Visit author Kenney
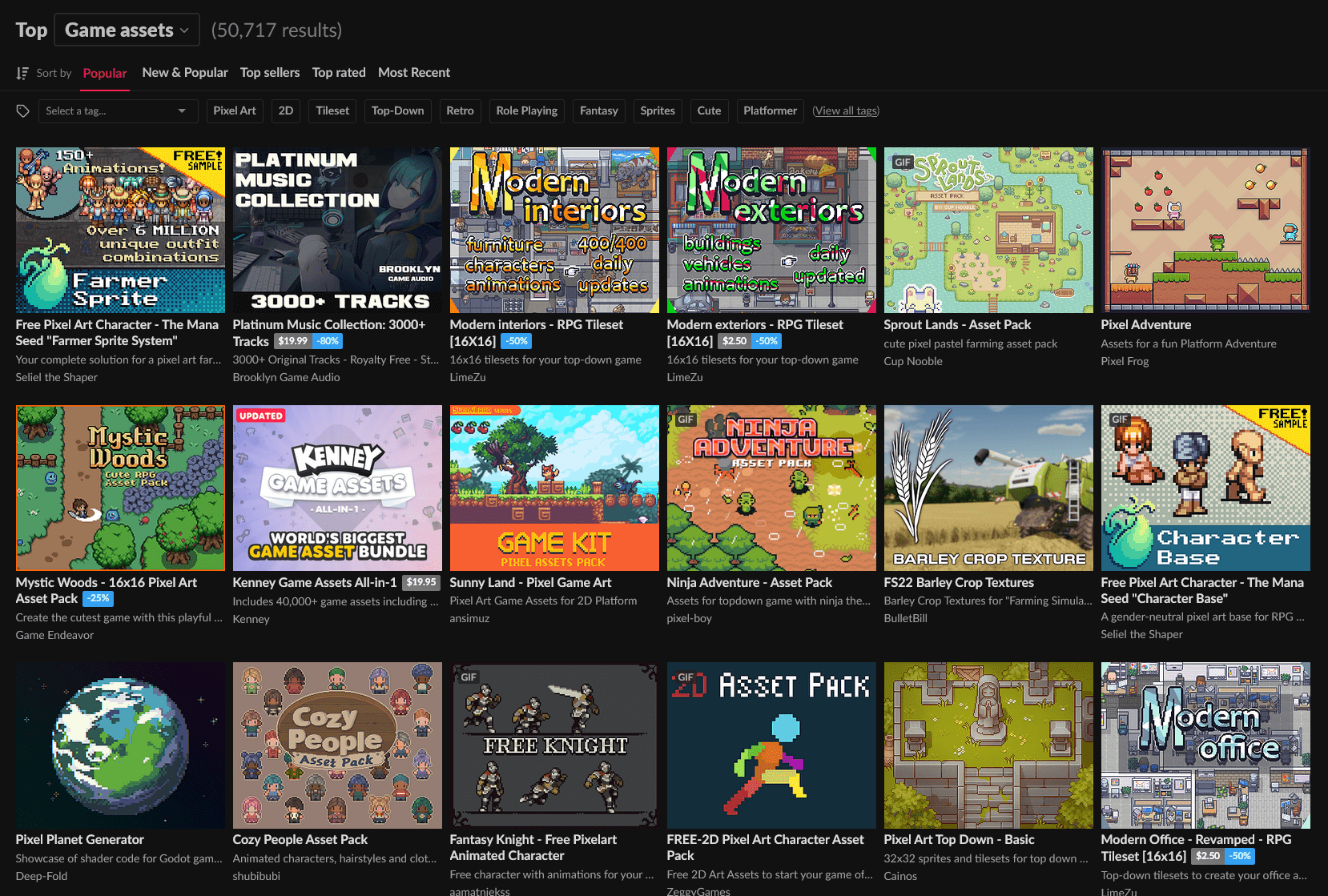The height and width of the screenshot is (896, 1328). (x=252, y=619)
